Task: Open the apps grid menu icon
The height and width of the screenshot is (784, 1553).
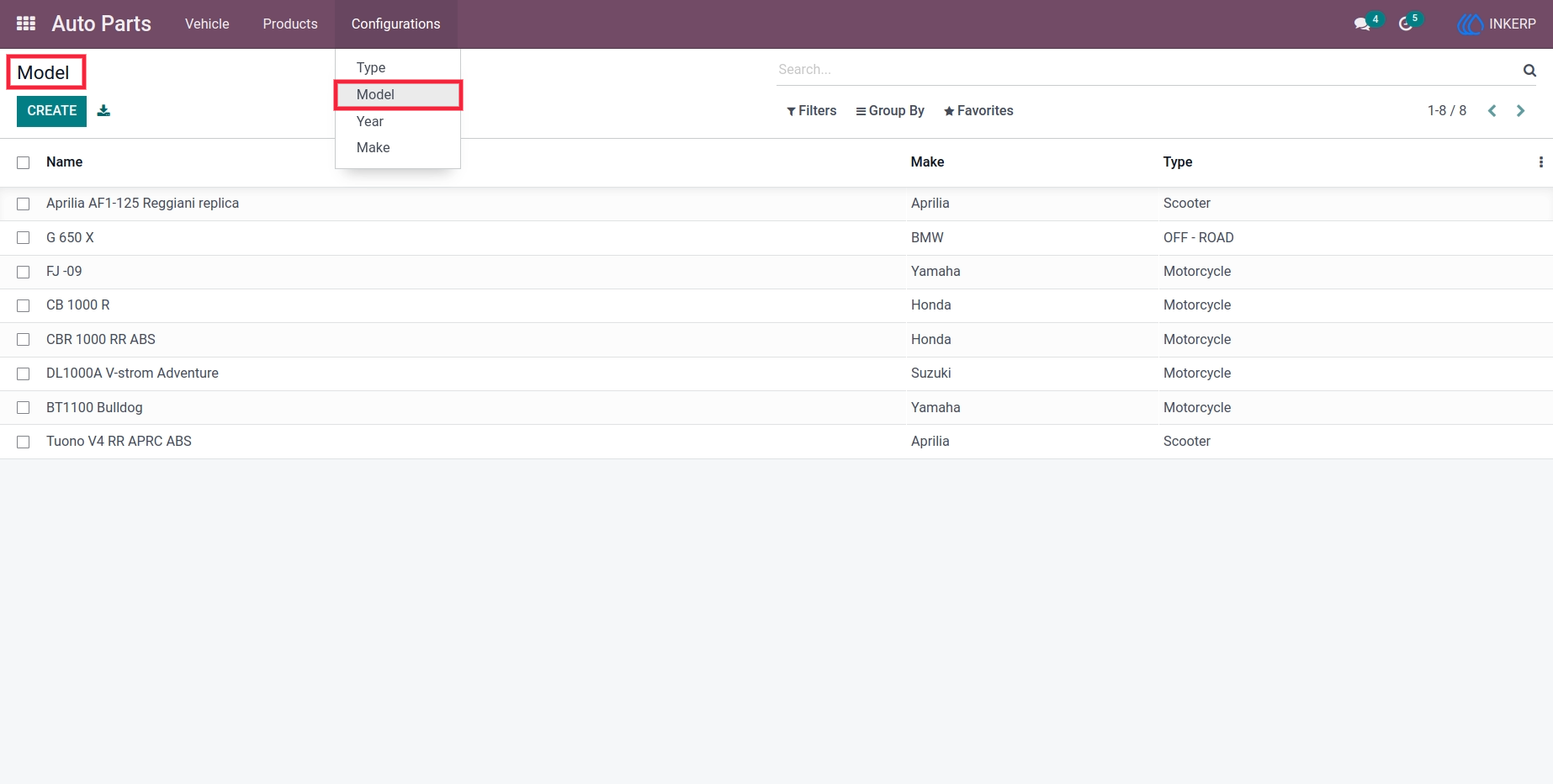Action: pyautogui.click(x=26, y=24)
